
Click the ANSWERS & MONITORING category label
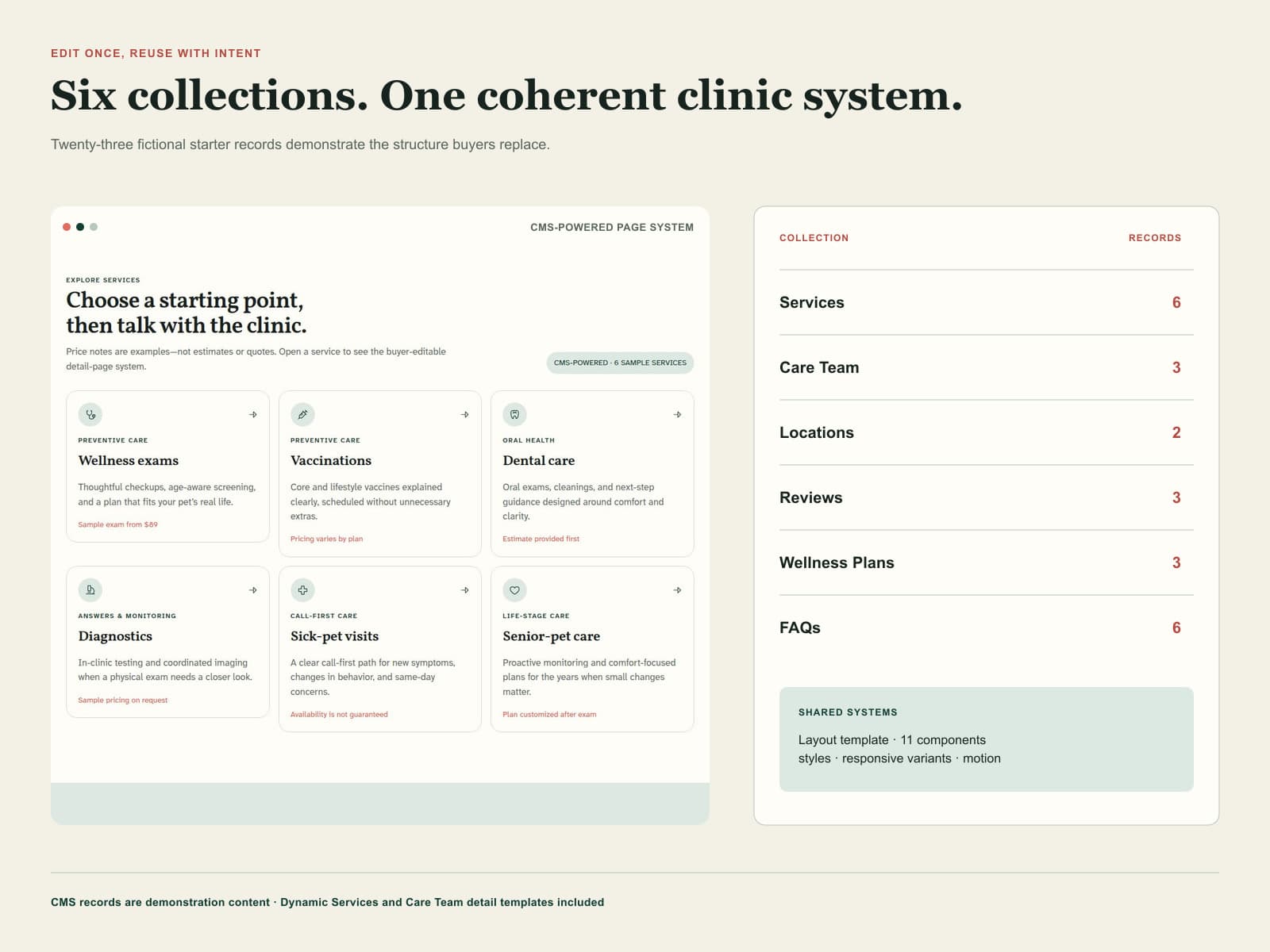(127, 616)
